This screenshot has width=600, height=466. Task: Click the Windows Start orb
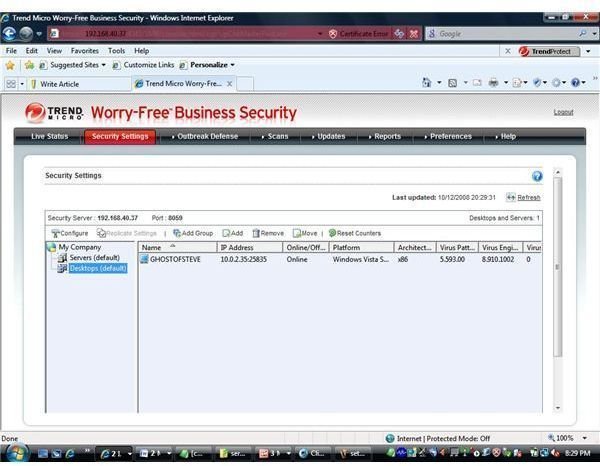point(15,454)
